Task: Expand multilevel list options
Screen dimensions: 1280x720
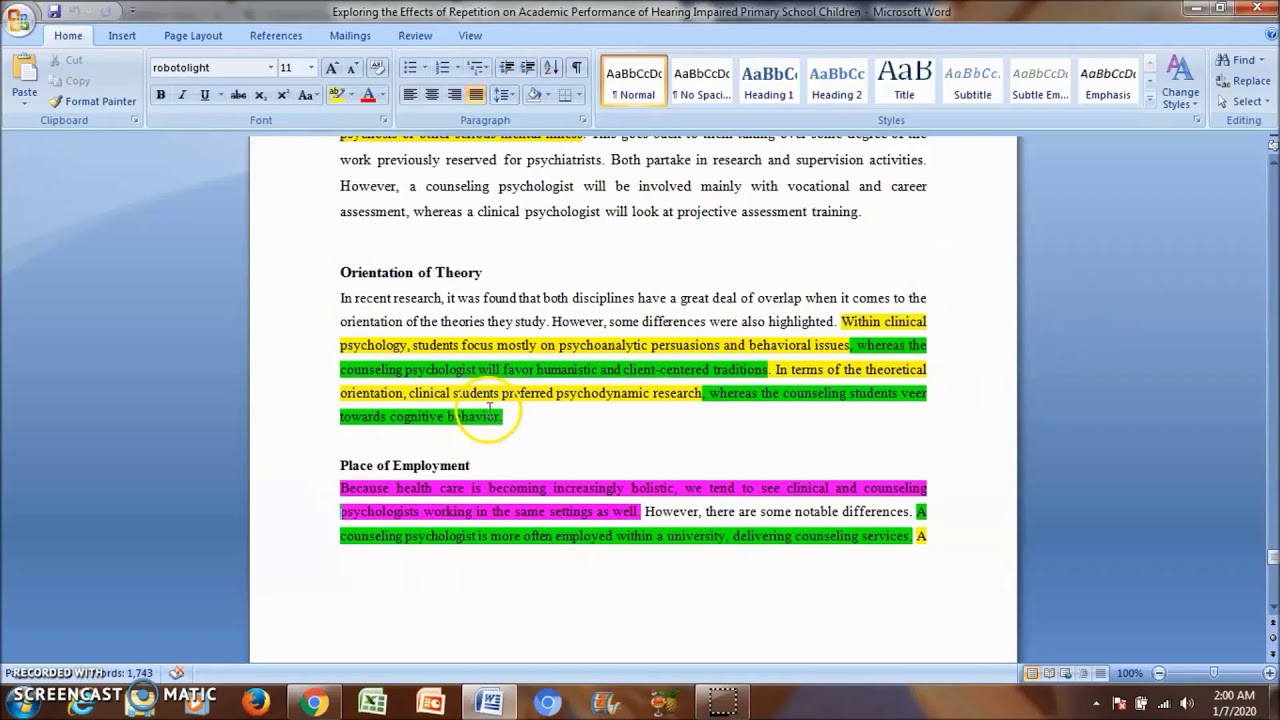Action: coord(487,68)
